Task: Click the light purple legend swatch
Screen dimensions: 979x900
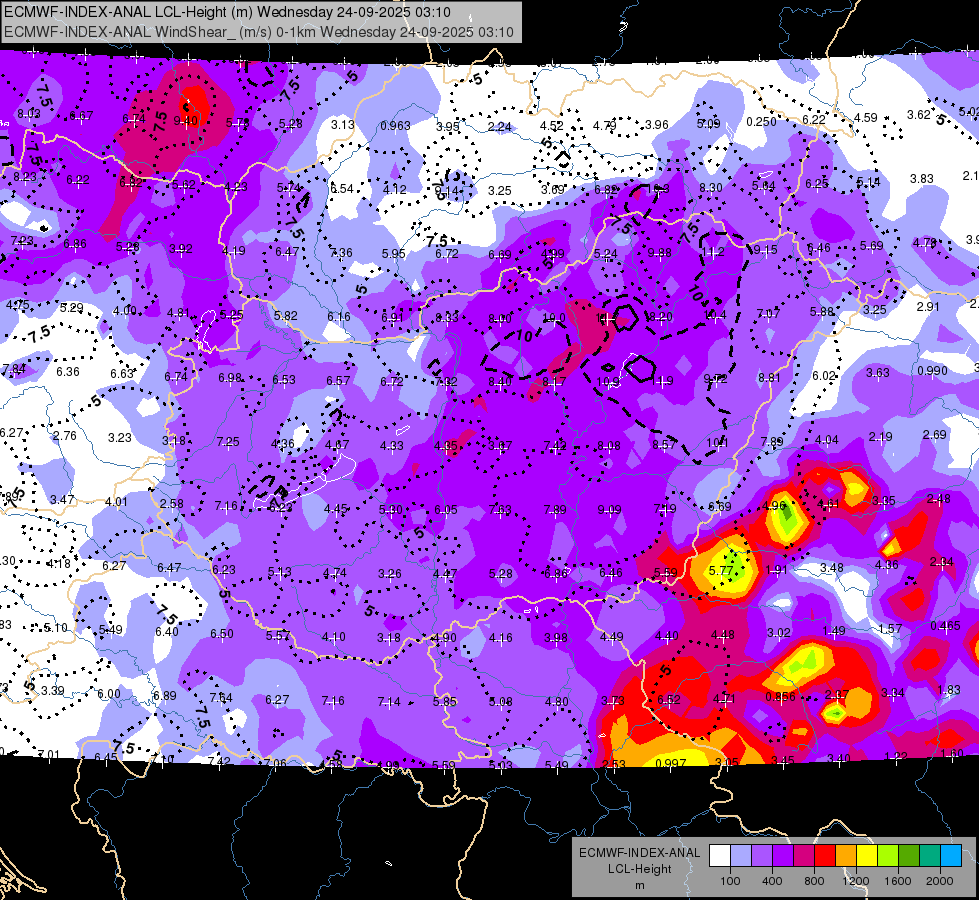Action: tap(762, 856)
